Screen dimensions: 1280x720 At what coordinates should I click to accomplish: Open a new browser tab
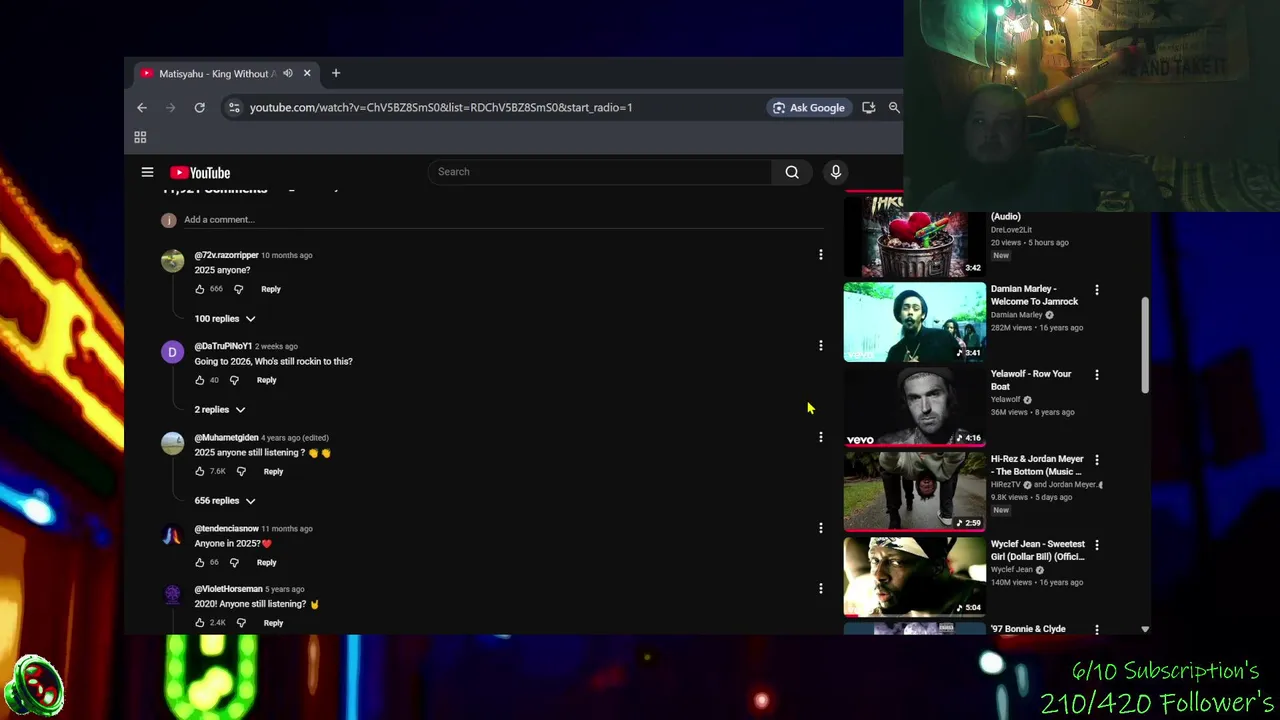point(336,73)
